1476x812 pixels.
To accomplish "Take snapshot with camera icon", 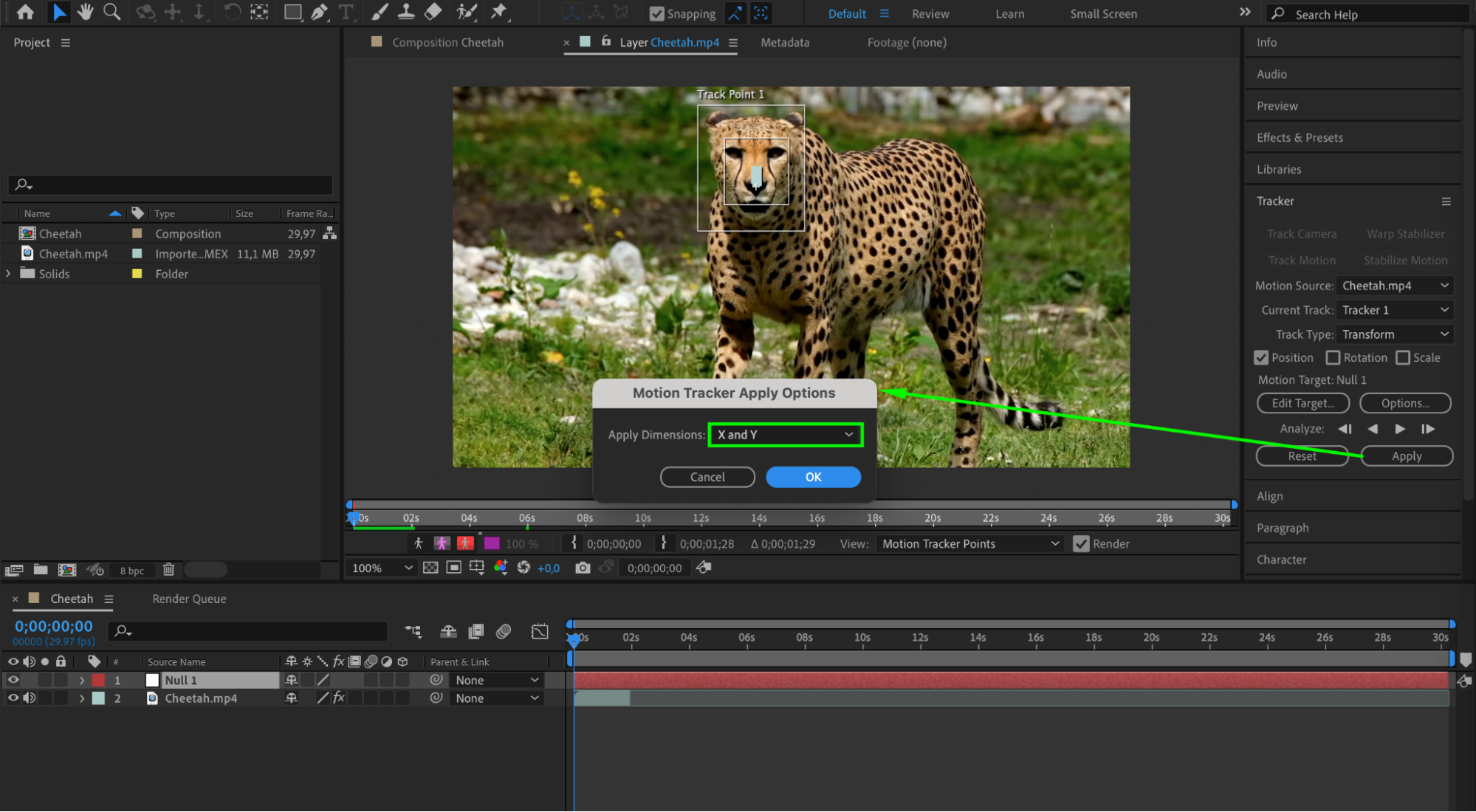I will (583, 568).
